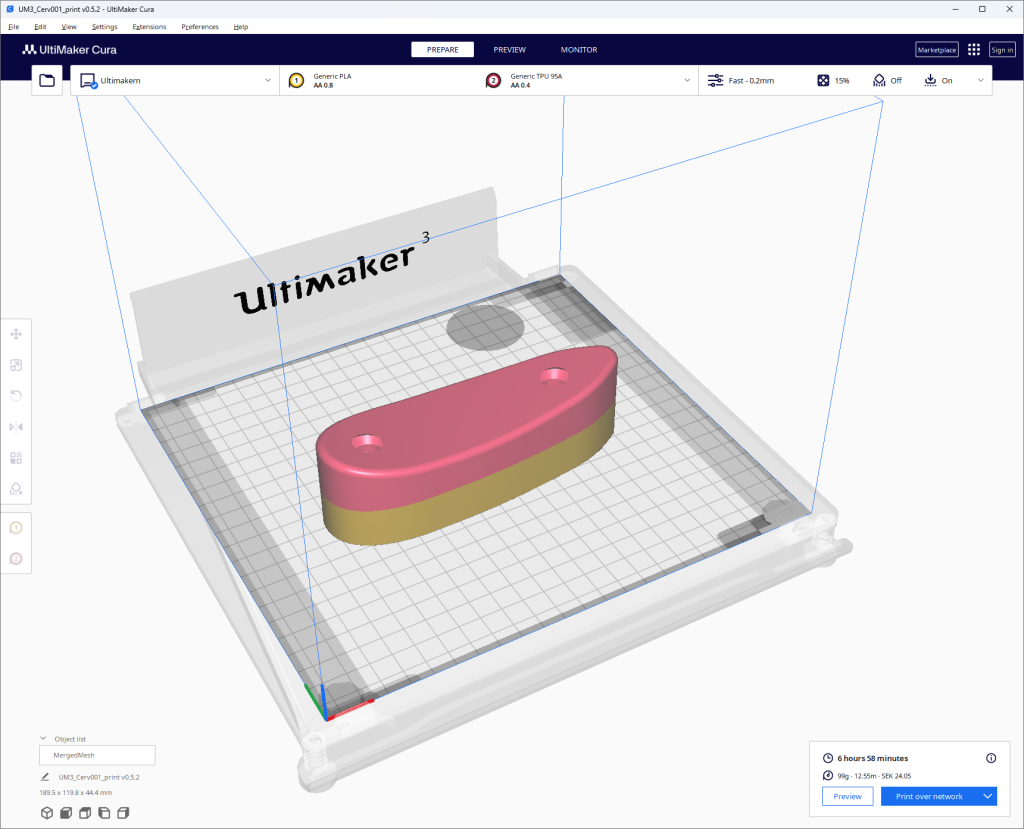Click the print time info icon

point(991,758)
